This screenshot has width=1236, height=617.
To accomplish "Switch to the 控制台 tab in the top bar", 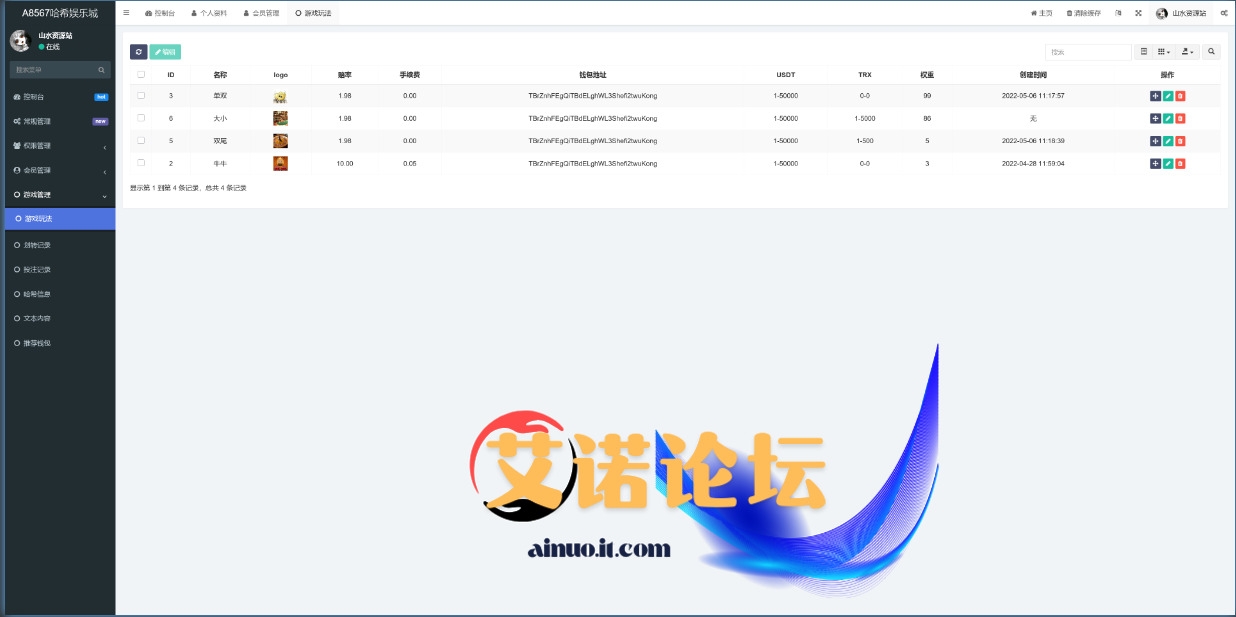I will [160, 13].
